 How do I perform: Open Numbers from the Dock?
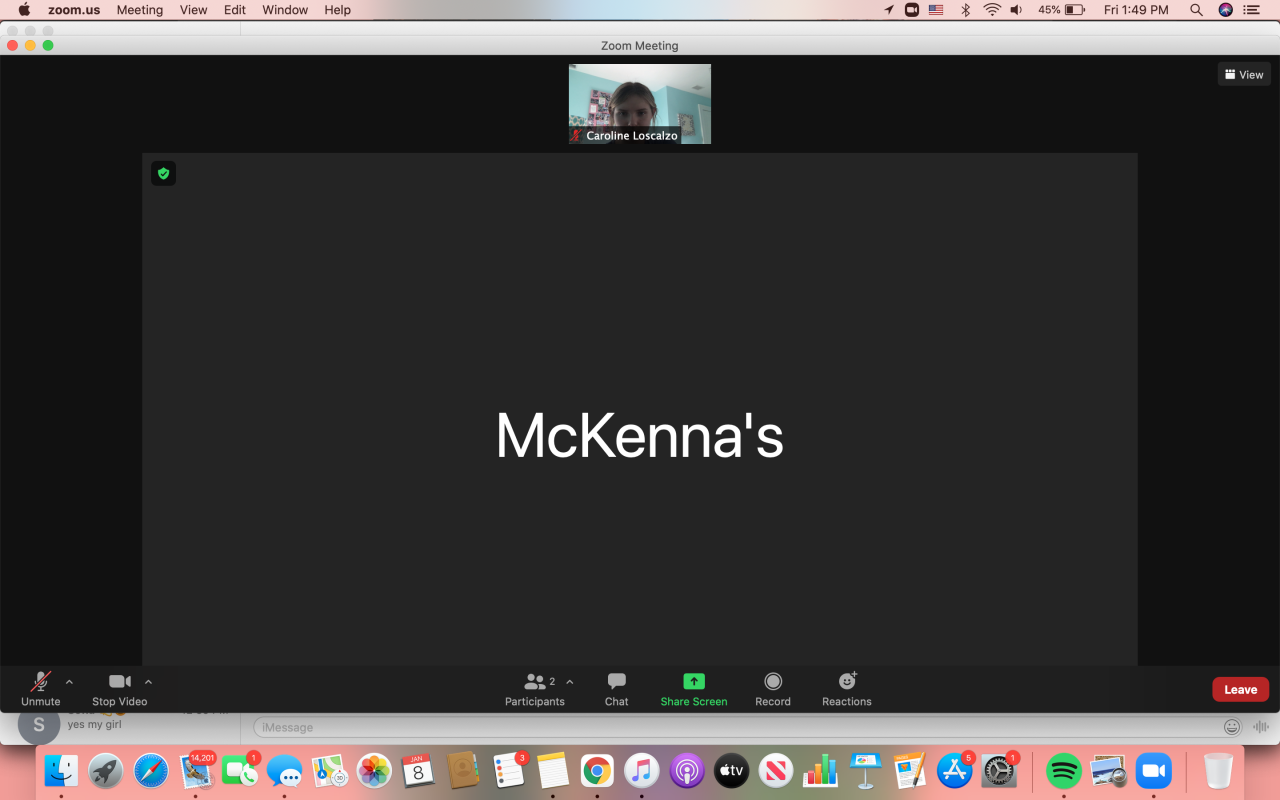point(820,770)
